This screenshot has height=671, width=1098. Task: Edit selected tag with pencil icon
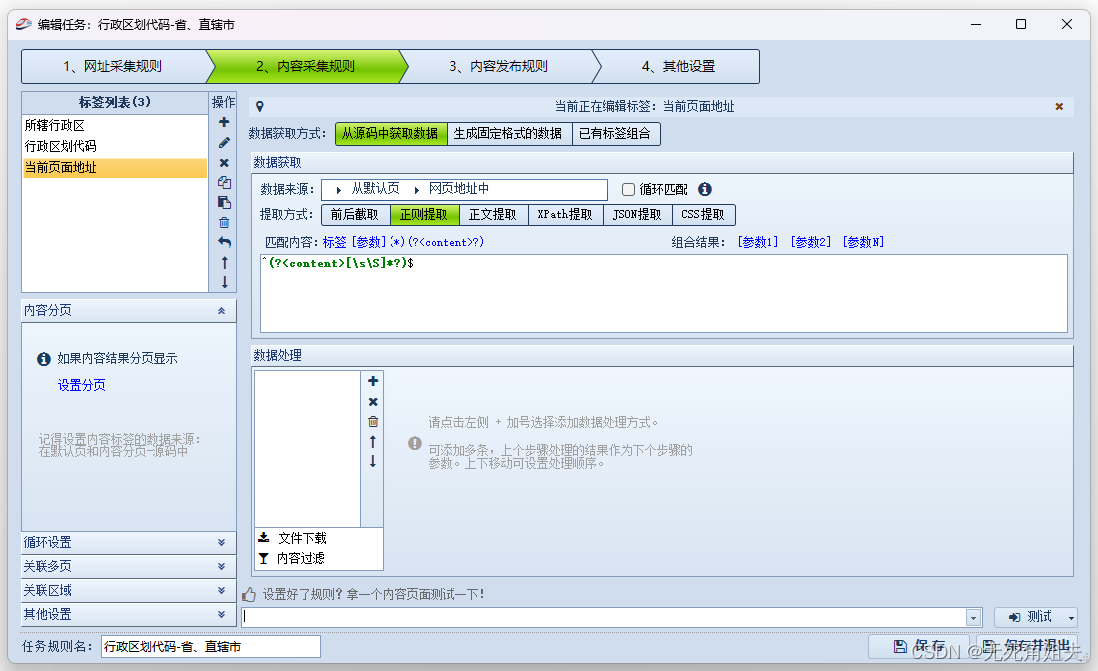pos(224,143)
